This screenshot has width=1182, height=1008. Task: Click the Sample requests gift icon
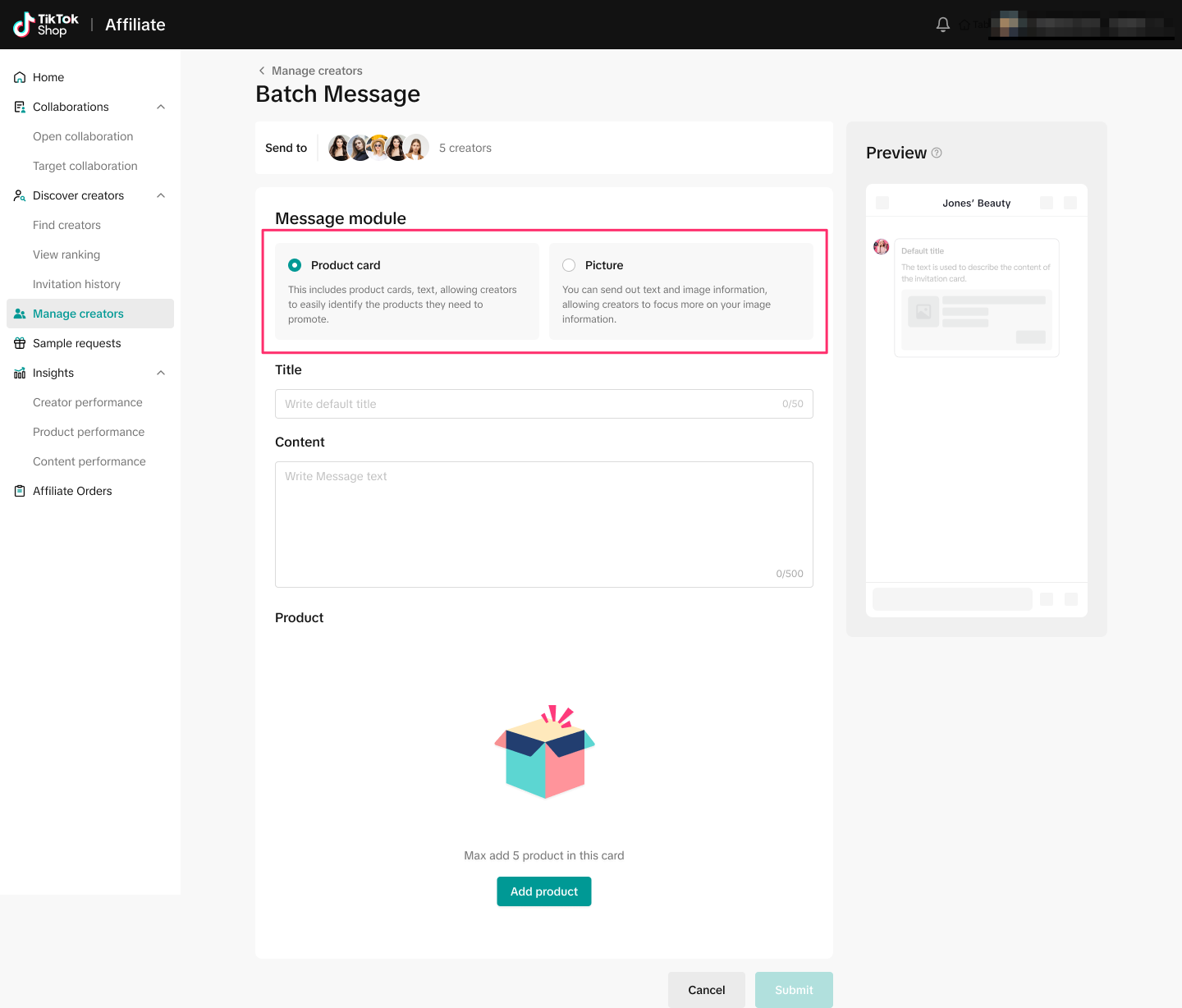point(20,343)
